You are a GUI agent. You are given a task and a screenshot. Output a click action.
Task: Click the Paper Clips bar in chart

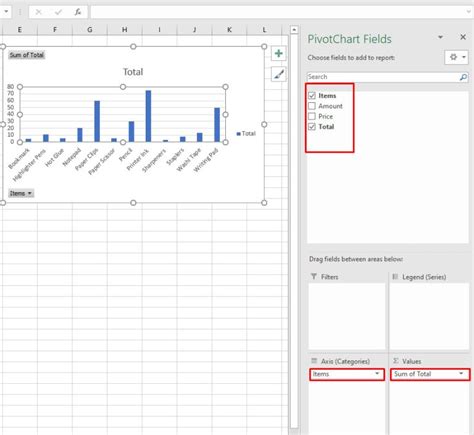[x=97, y=121]
